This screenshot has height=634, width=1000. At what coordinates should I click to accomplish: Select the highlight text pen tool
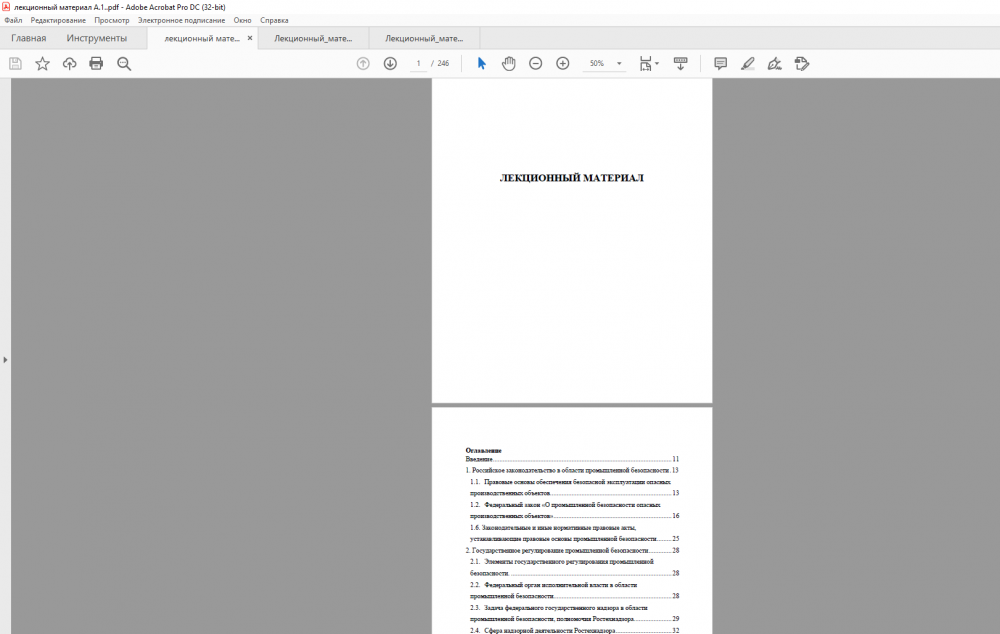(x=747, y=64)
